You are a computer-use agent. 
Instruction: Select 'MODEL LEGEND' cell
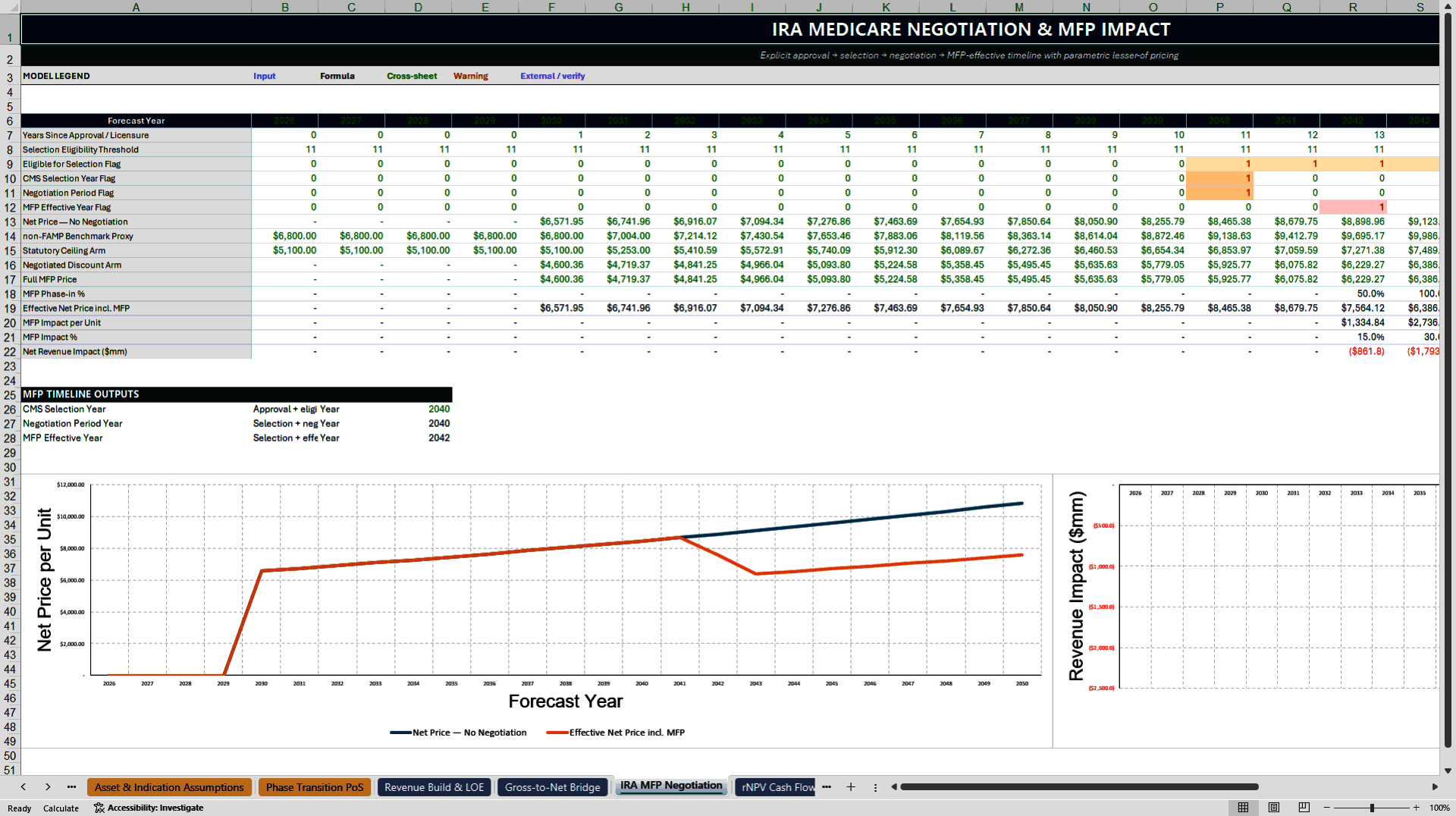(136, 76)
